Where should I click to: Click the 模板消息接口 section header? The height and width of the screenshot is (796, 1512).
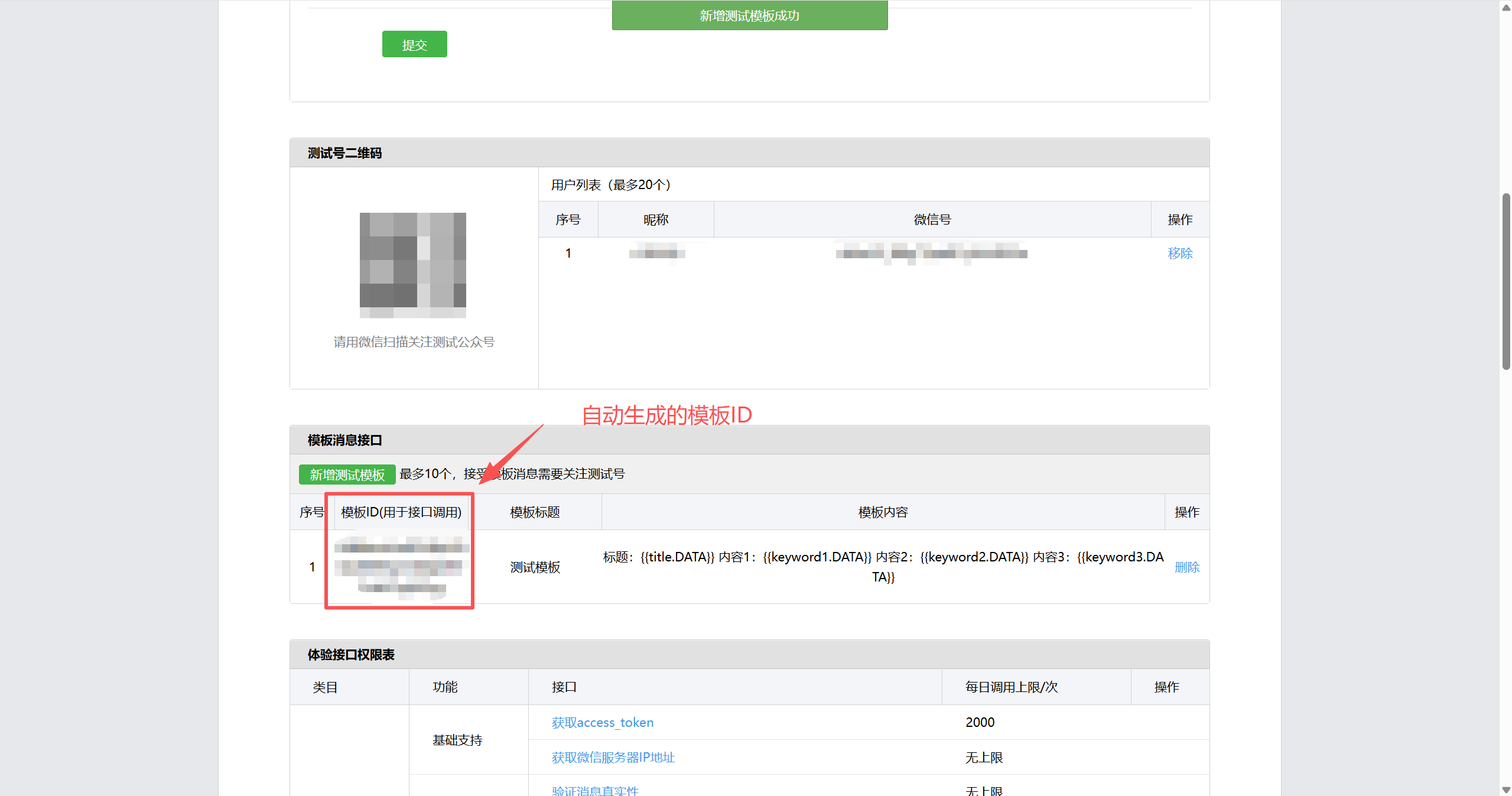pyautogui.click(x=344, y=440)
